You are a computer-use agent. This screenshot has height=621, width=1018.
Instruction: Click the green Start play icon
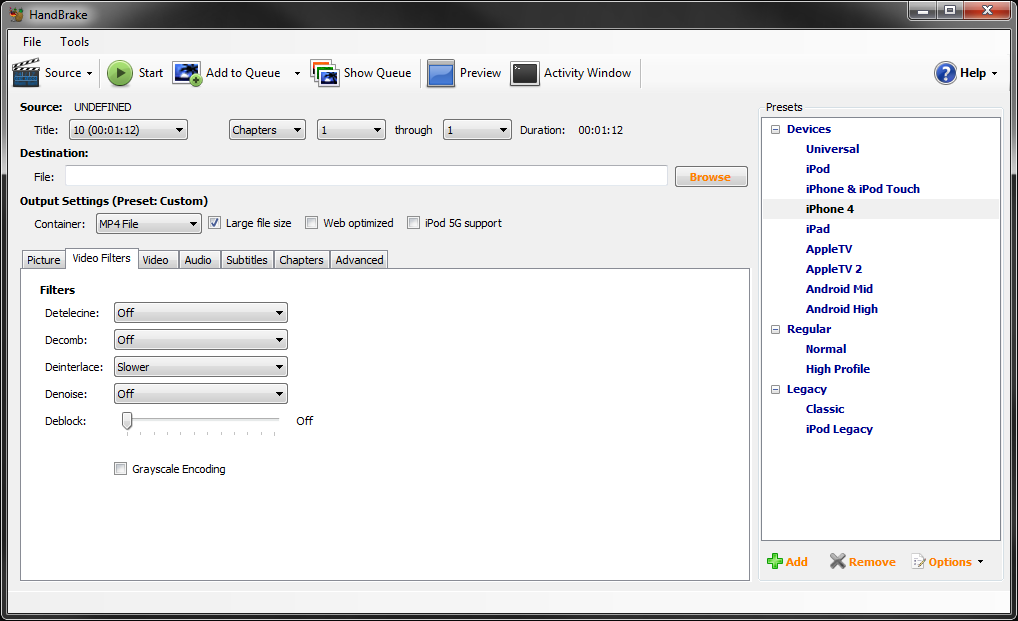point(119,73)
